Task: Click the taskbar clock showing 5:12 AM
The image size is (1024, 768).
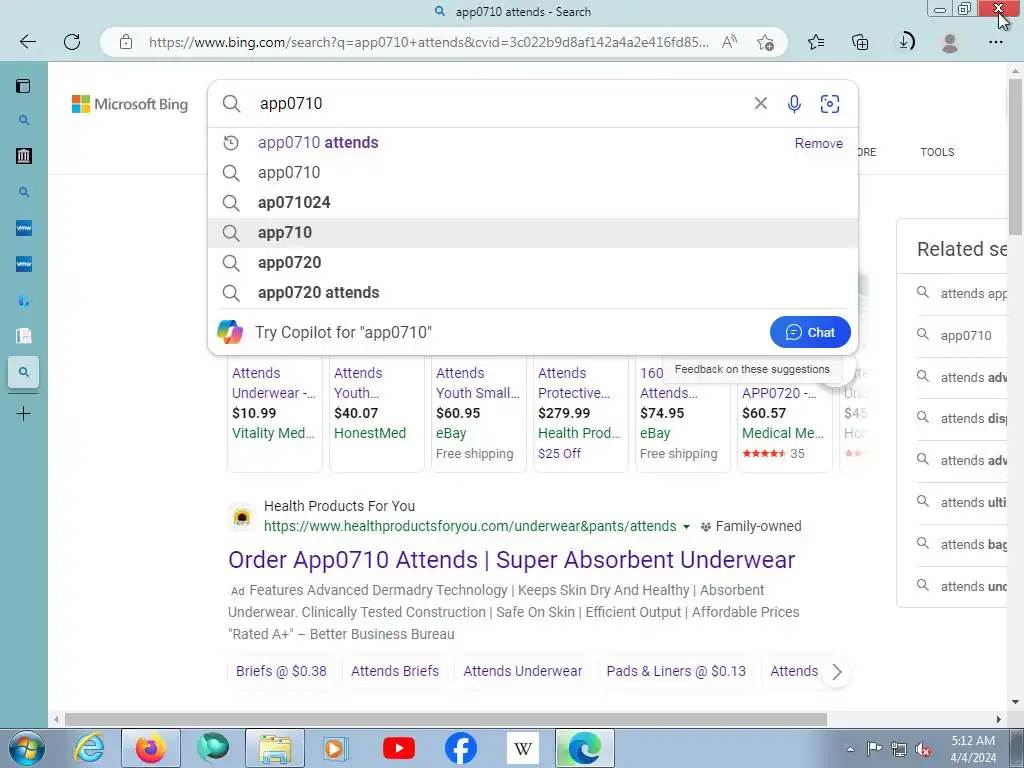Action: click(972, 749)
